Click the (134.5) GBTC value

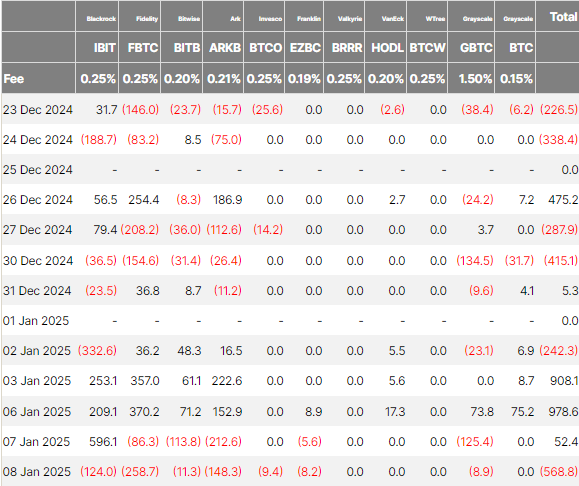pyautogui.click(x=475, y=260)
